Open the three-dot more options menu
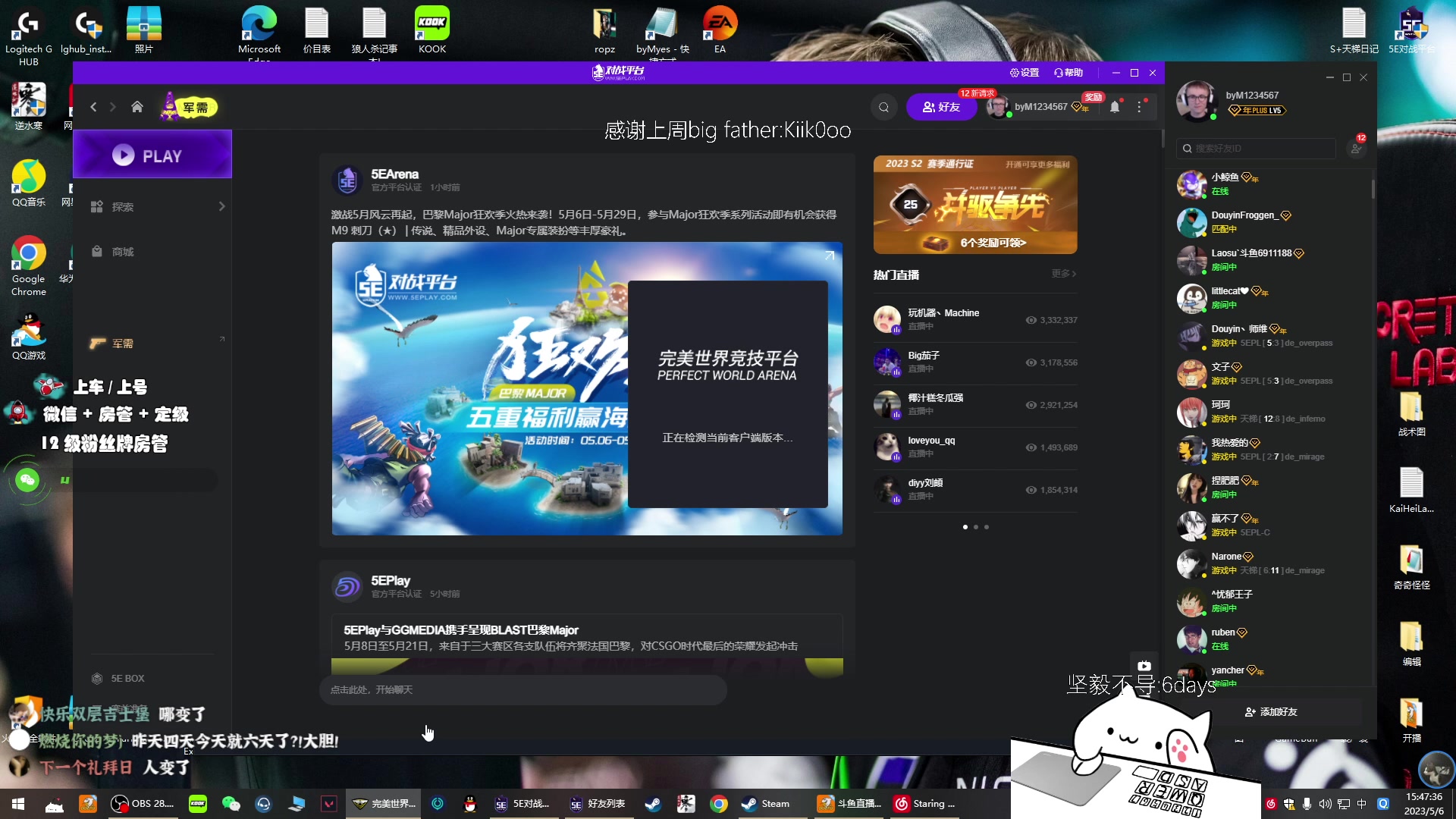Viewport: 1456px width, 819px height. pyautogui.click(x=1140, y=107)
